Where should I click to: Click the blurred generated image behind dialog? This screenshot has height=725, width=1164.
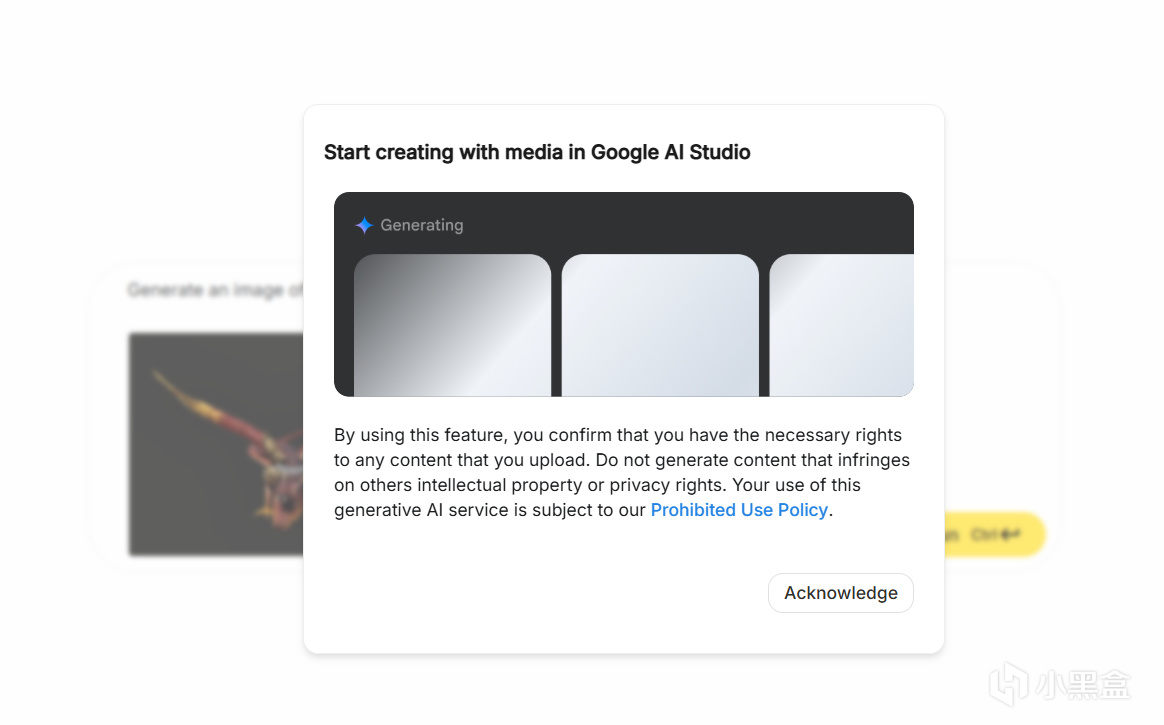point(216,444)
